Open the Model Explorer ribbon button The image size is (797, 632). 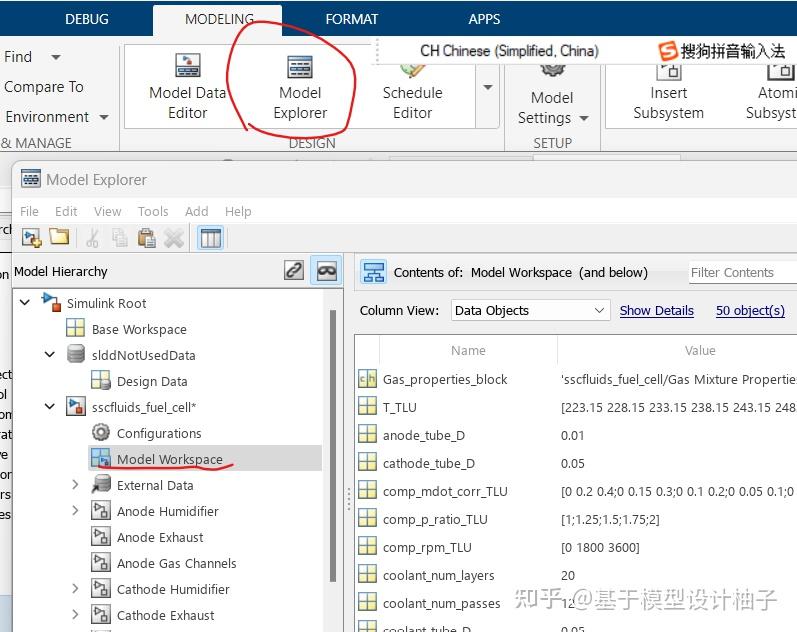(300, 87)
